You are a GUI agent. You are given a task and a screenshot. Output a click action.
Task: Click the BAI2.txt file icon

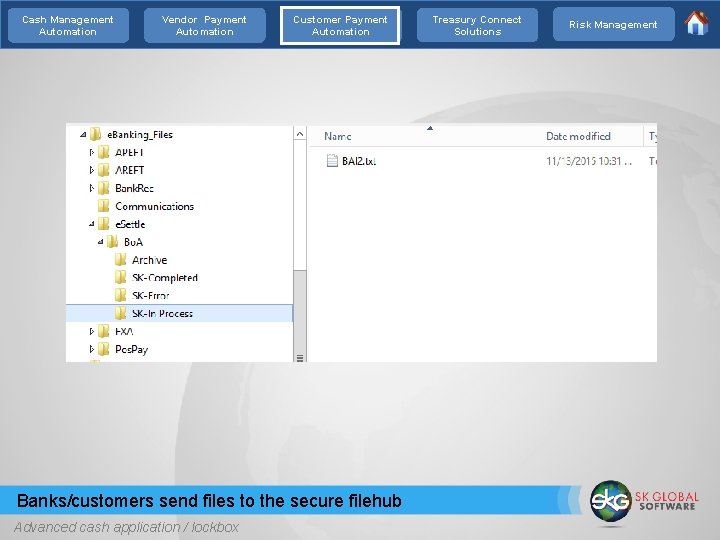coord(332,161)
